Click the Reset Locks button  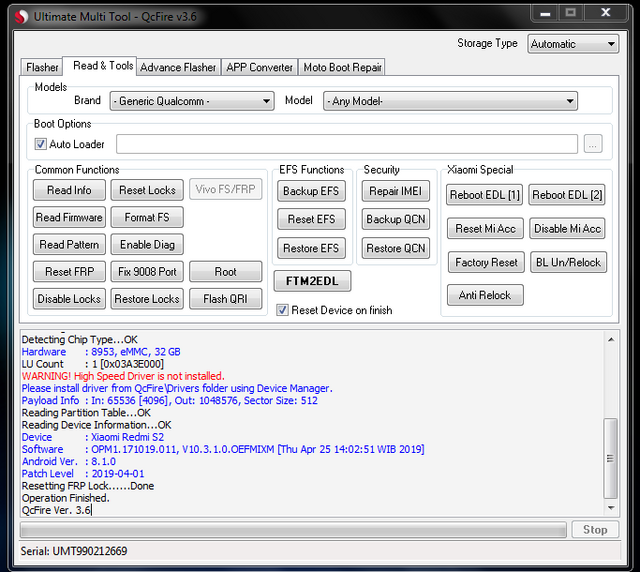coord(147,190)
